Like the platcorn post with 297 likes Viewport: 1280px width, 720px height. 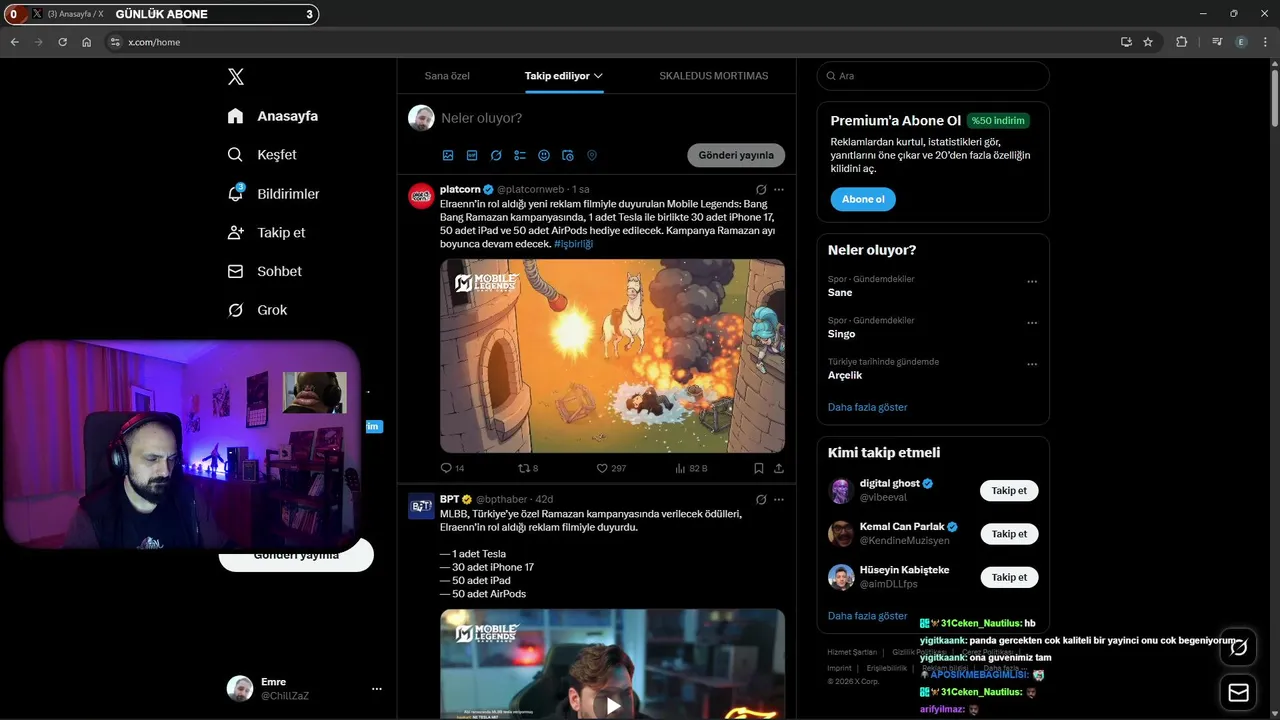click(611, 468)
